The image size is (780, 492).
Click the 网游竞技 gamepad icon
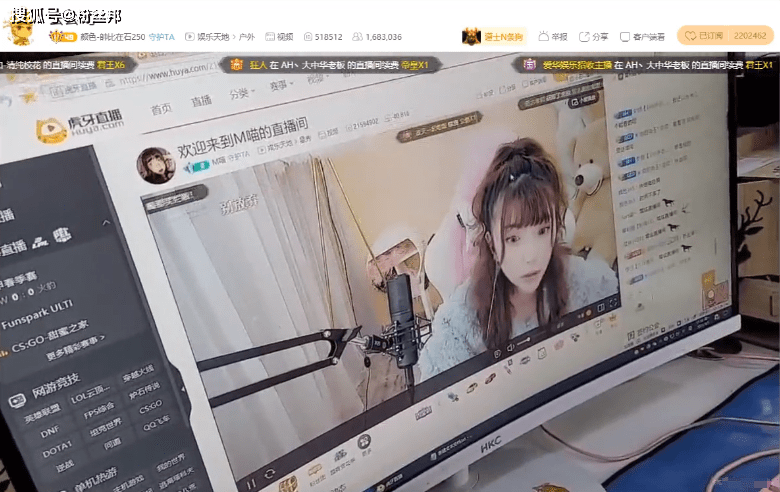click(17, 400)
